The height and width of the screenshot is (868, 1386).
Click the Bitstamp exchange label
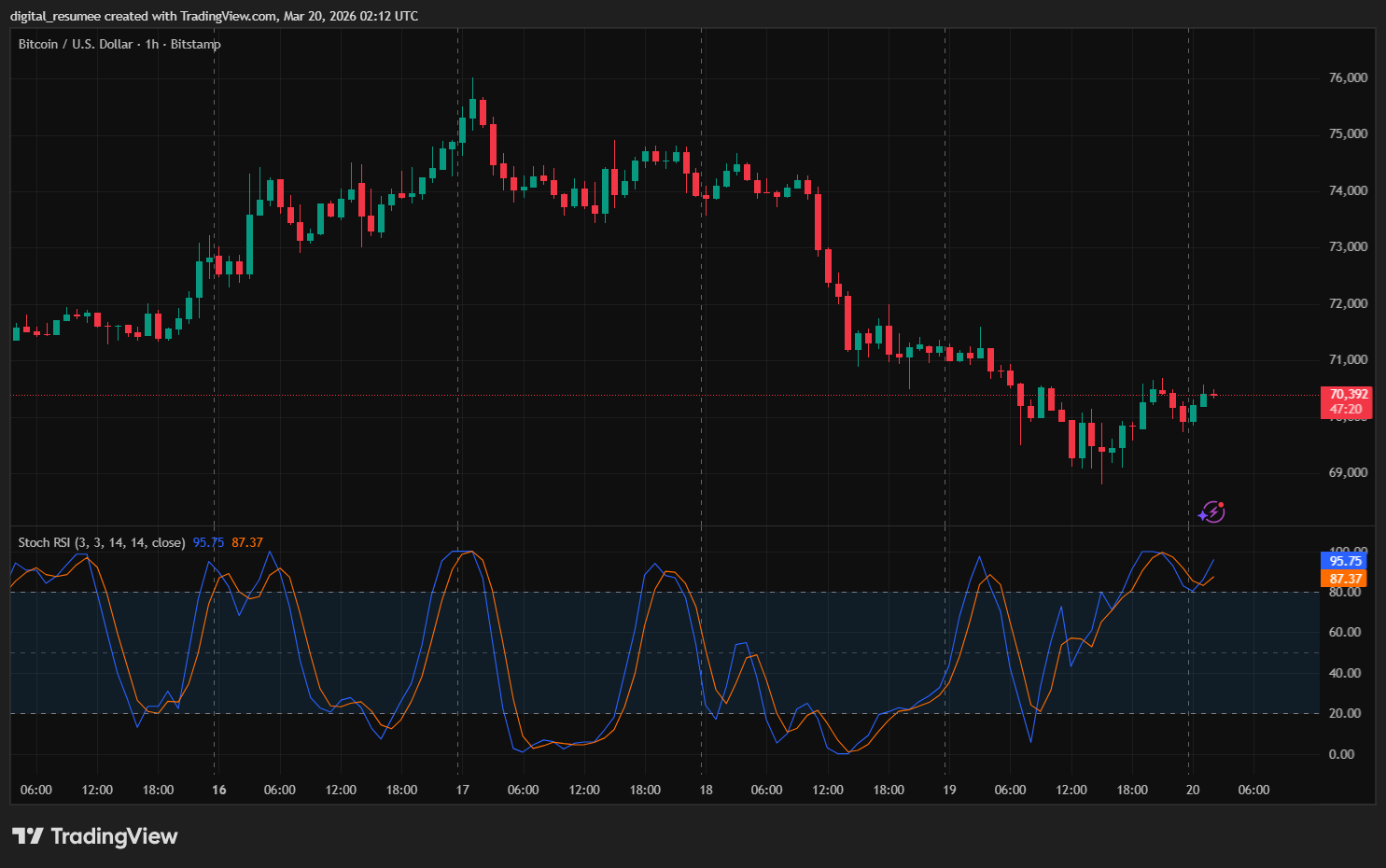click(x=196, y=44)
